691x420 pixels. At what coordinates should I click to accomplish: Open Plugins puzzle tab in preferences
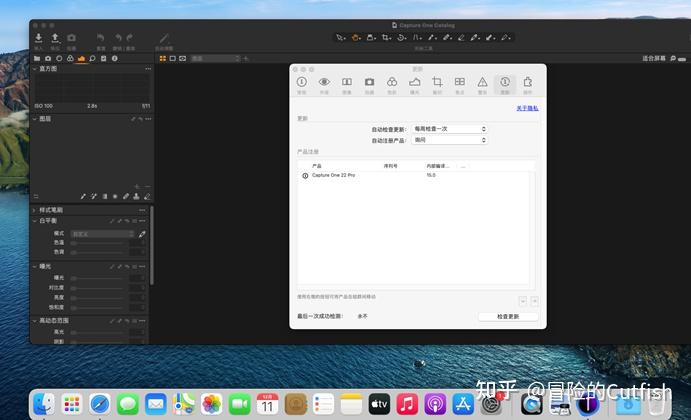coord(528,85)
